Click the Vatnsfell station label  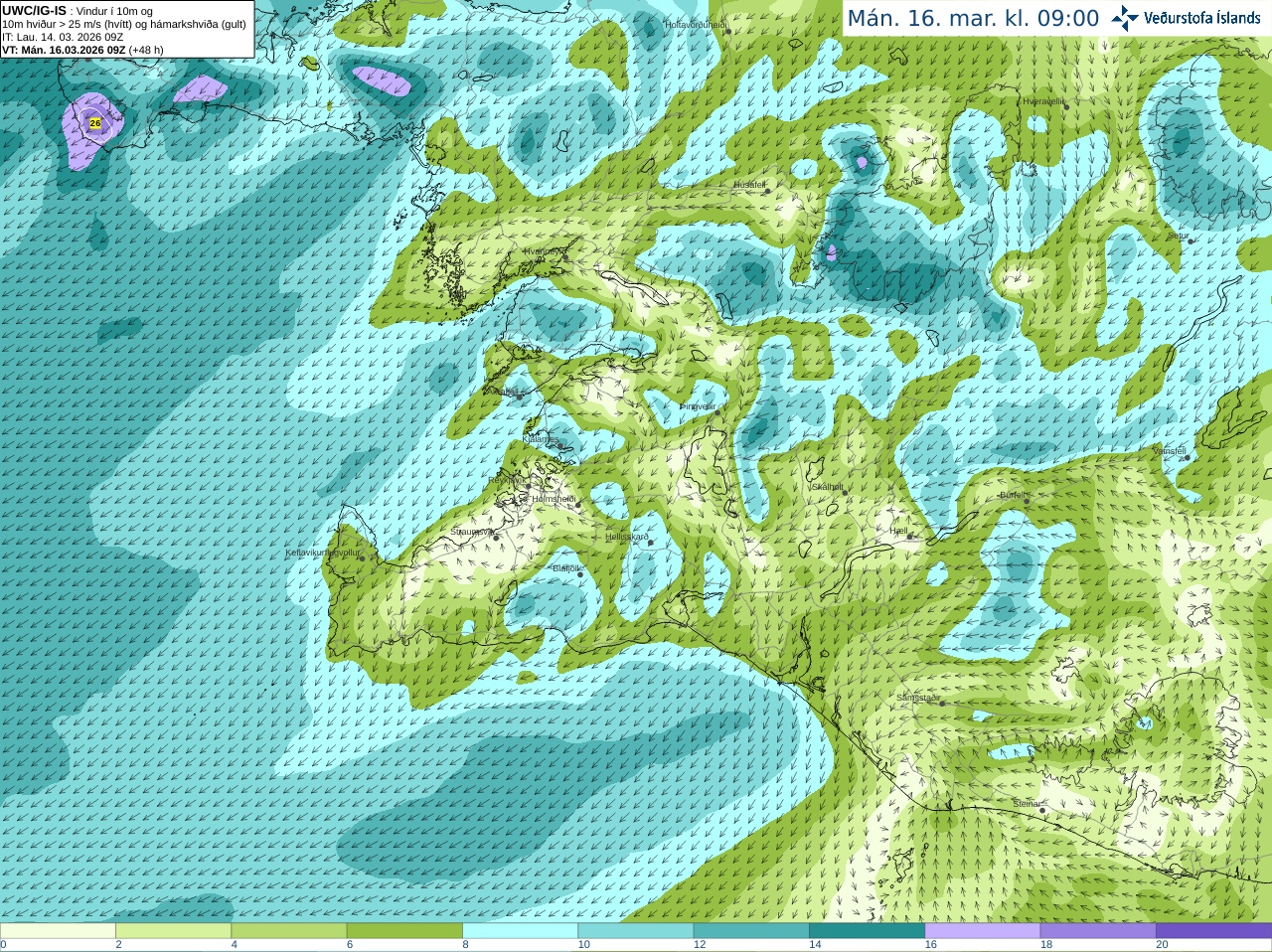[x=1170, y=451]
